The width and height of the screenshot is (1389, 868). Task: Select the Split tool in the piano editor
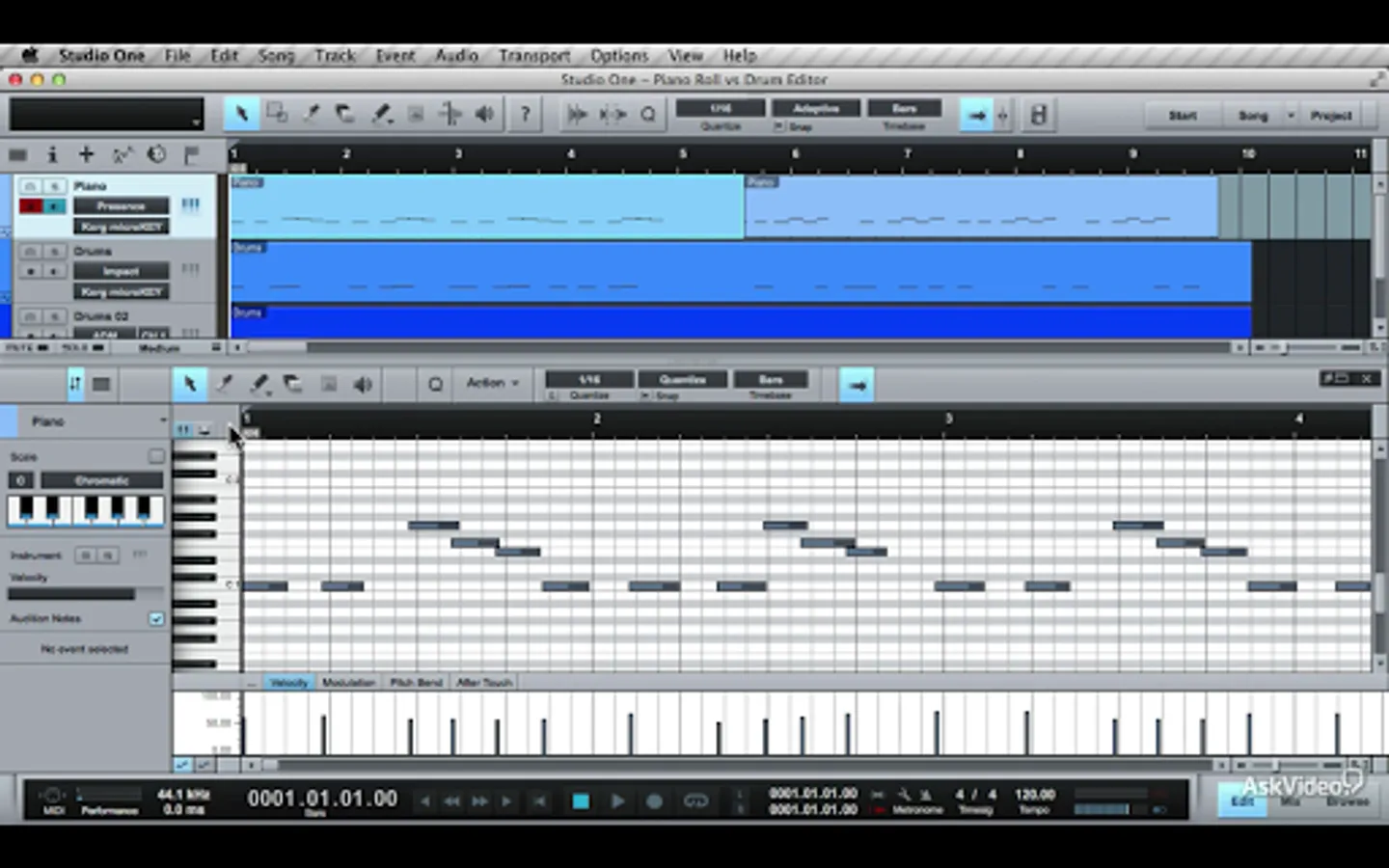225,384
